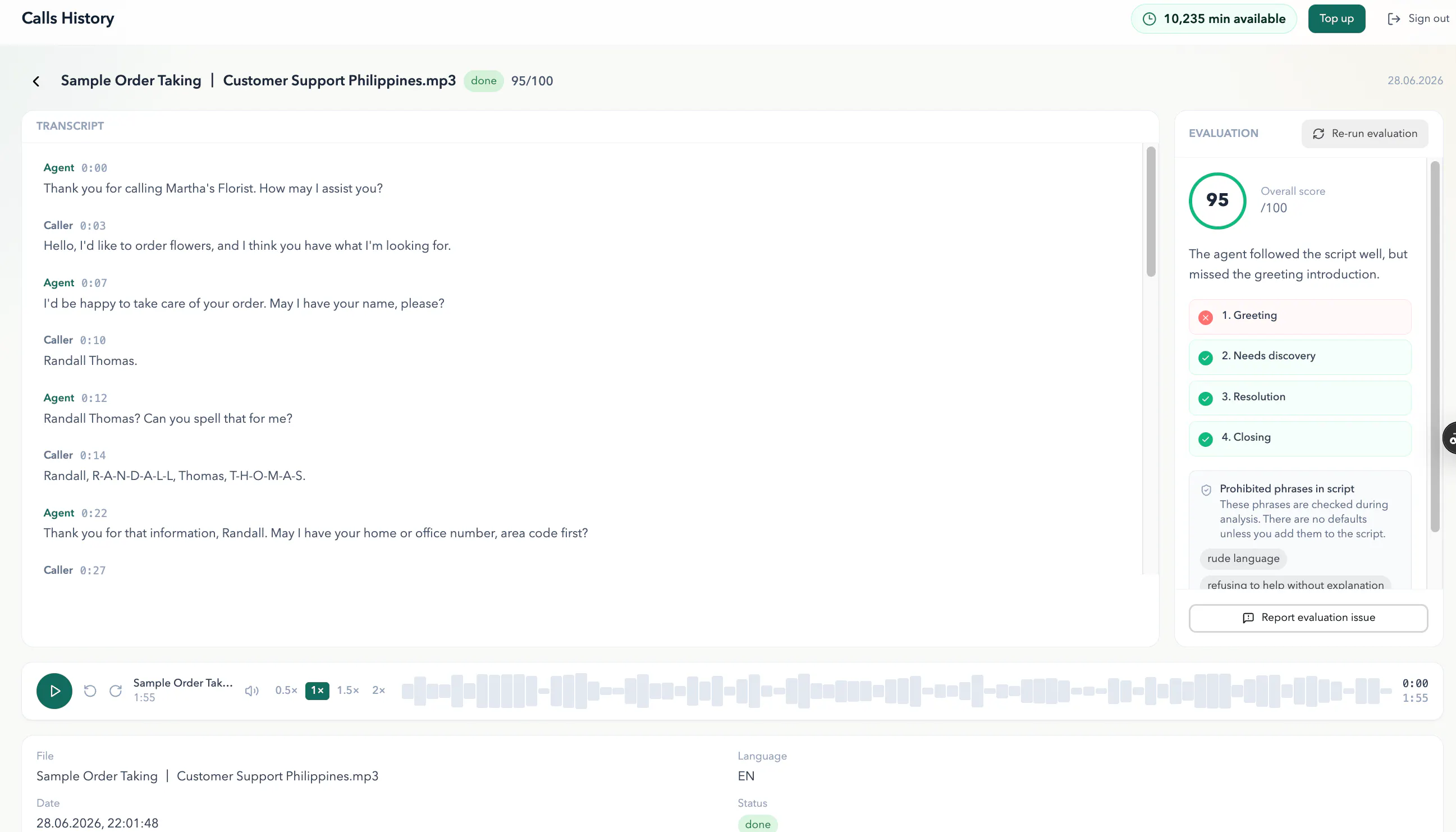The image size is (1456, 832).
Task: Click the 95/100 score in the header
Action: (532, 81)
